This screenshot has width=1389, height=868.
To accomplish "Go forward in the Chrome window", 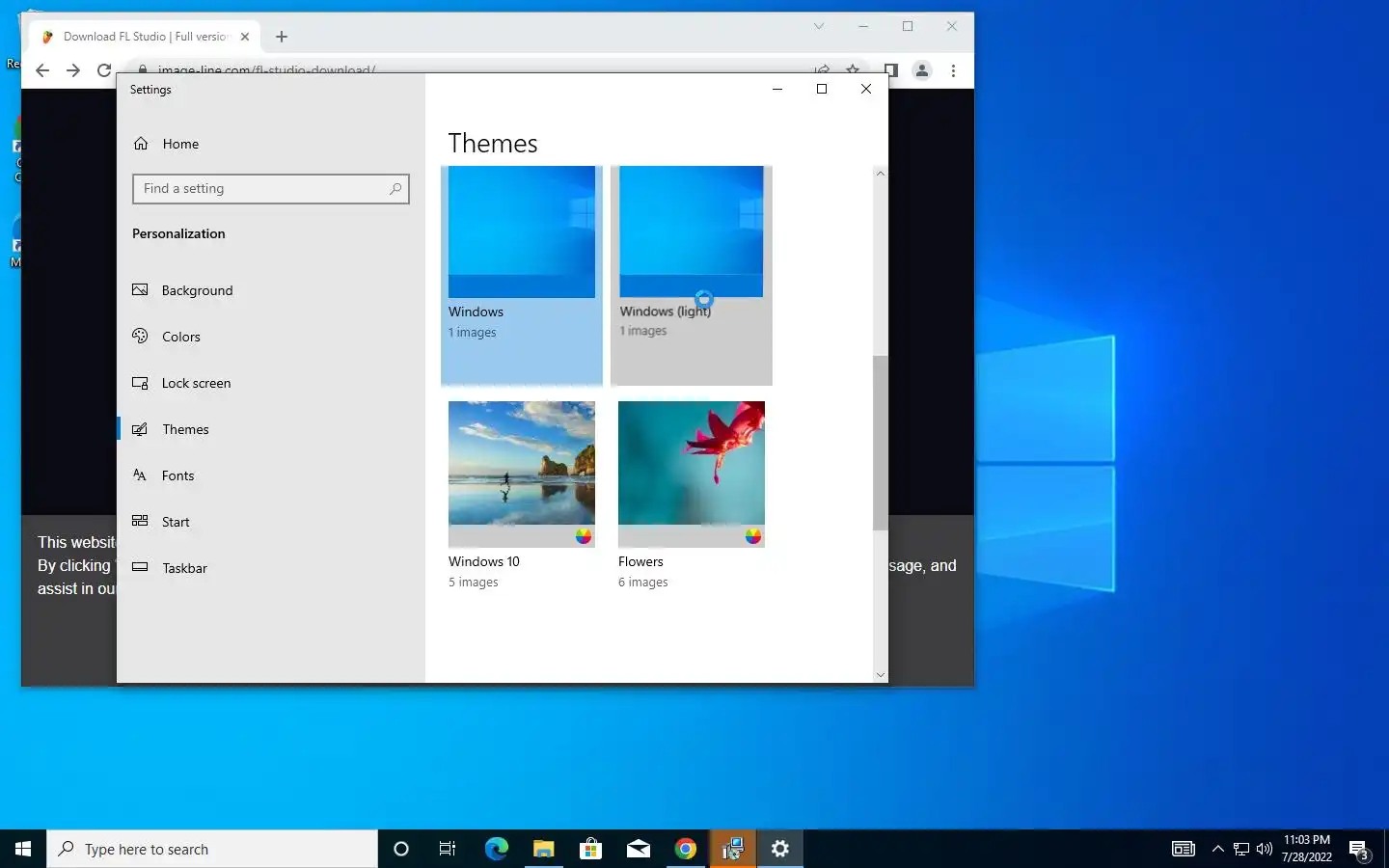I will tap(73, 70).
